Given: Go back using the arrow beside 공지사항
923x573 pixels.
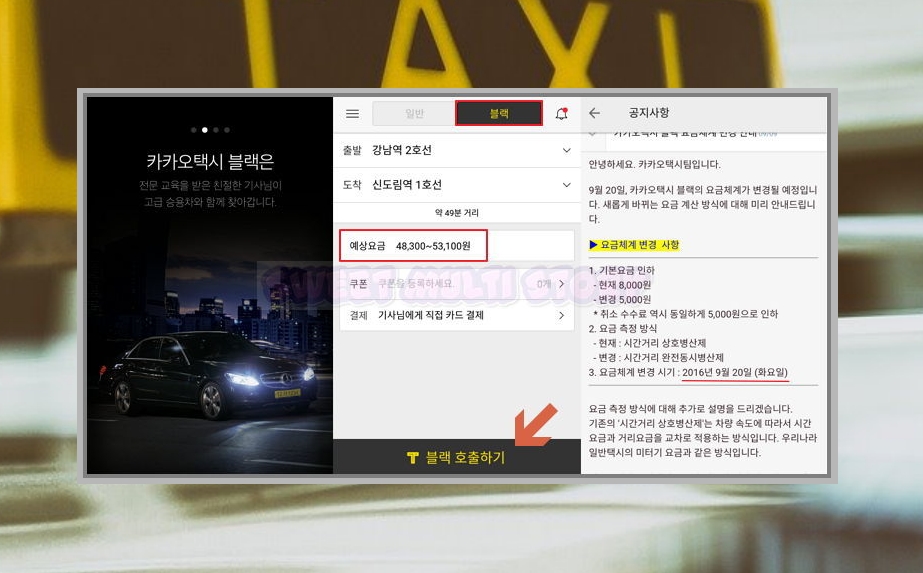Looking at the screenshot, I should (x=595, y=113).
